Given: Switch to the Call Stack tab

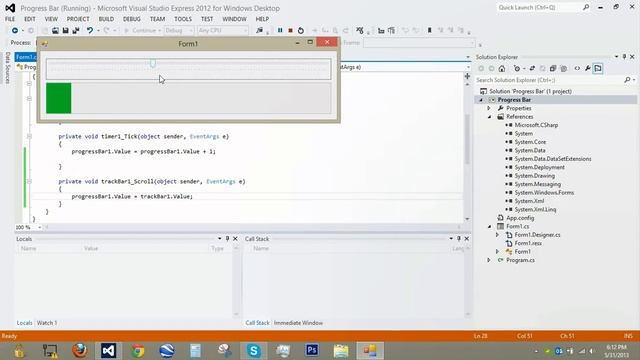Looking at the screenshot, I should [x=257, y=323].
